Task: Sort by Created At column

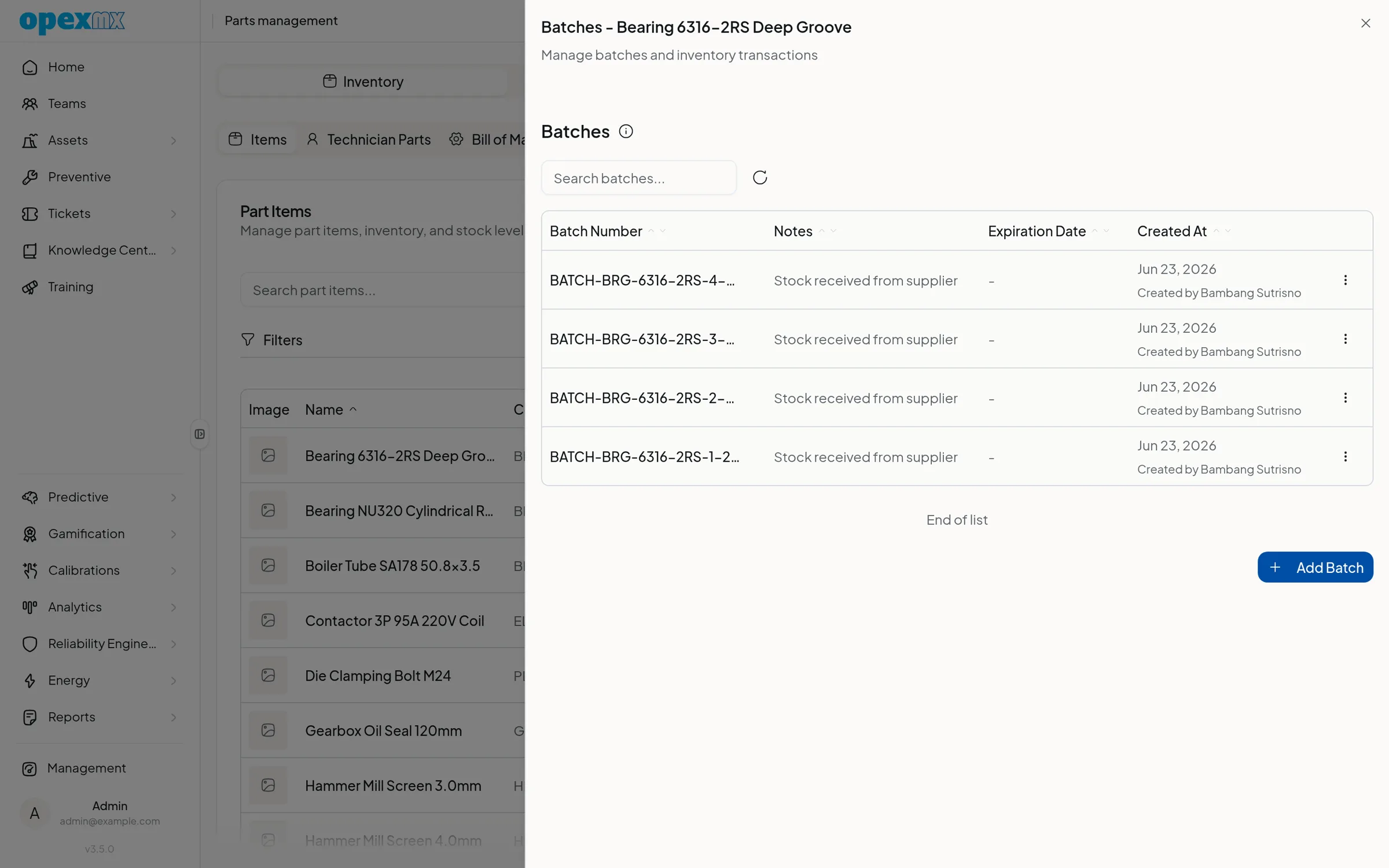Action: [x=1184, y=231]
